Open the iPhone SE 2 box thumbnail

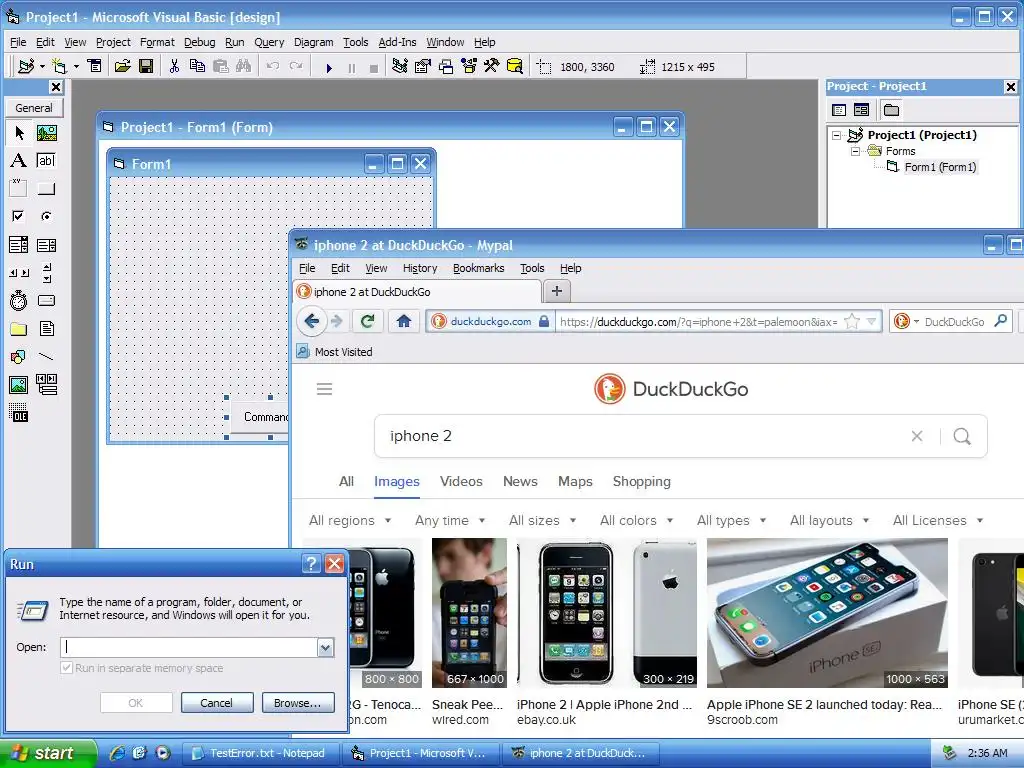tap(827, 613)
